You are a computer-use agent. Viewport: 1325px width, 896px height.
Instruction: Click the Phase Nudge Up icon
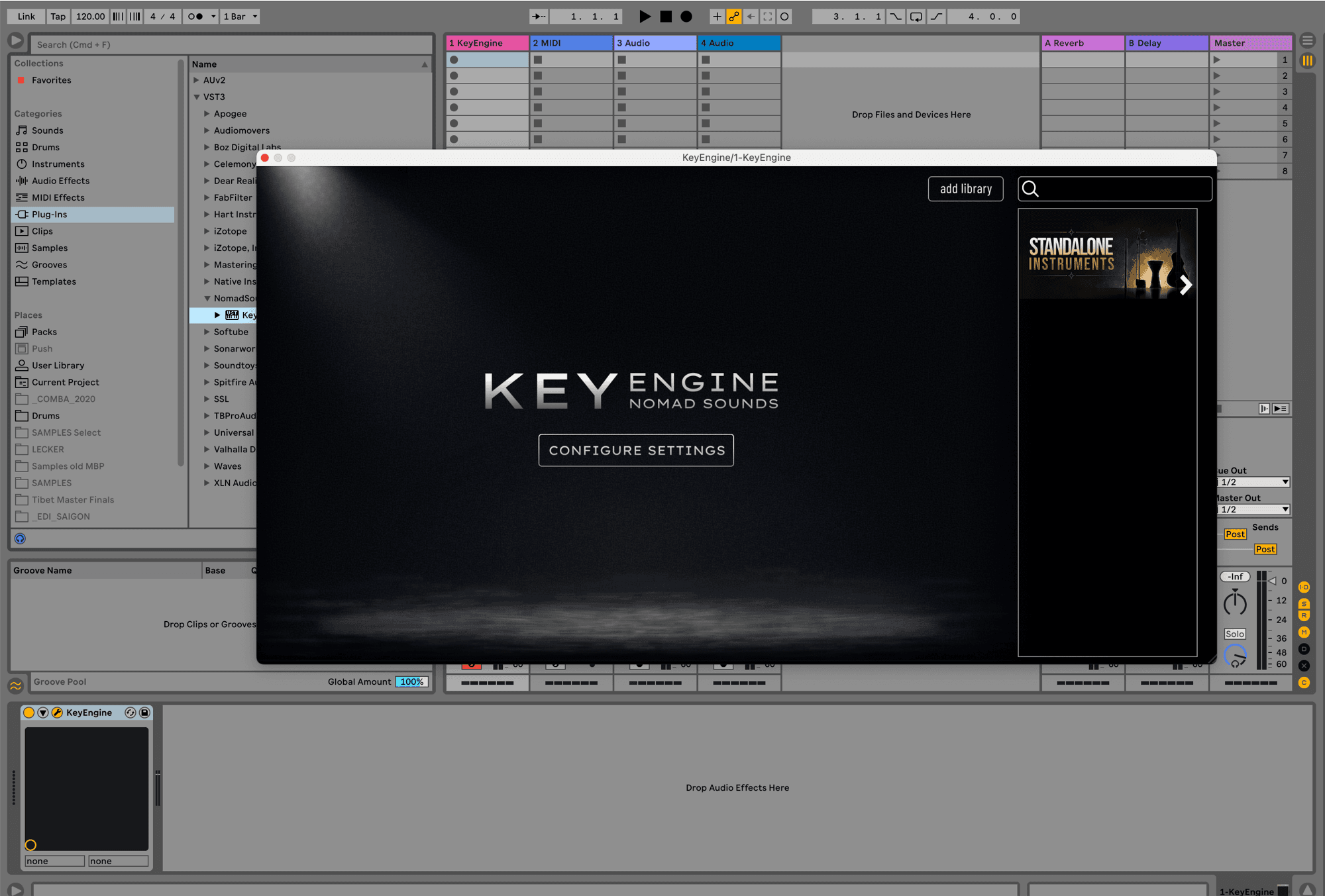click(134, 17)
